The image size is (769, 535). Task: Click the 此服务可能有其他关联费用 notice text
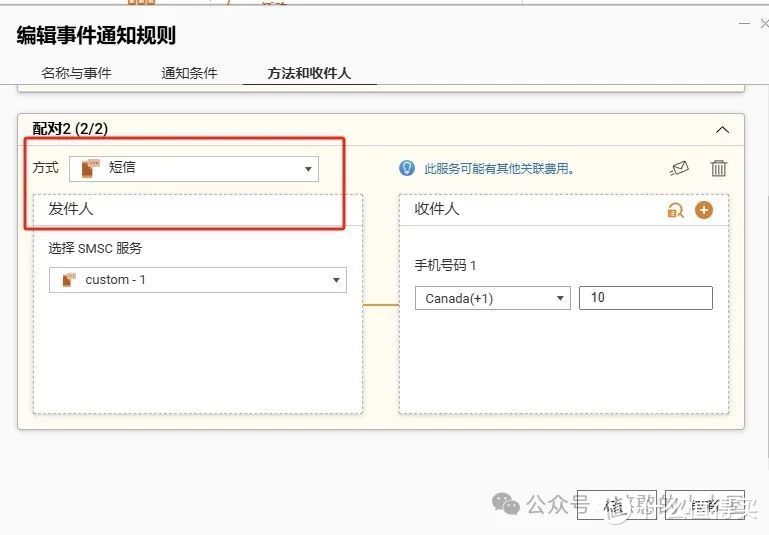click(x=499, y=169)
